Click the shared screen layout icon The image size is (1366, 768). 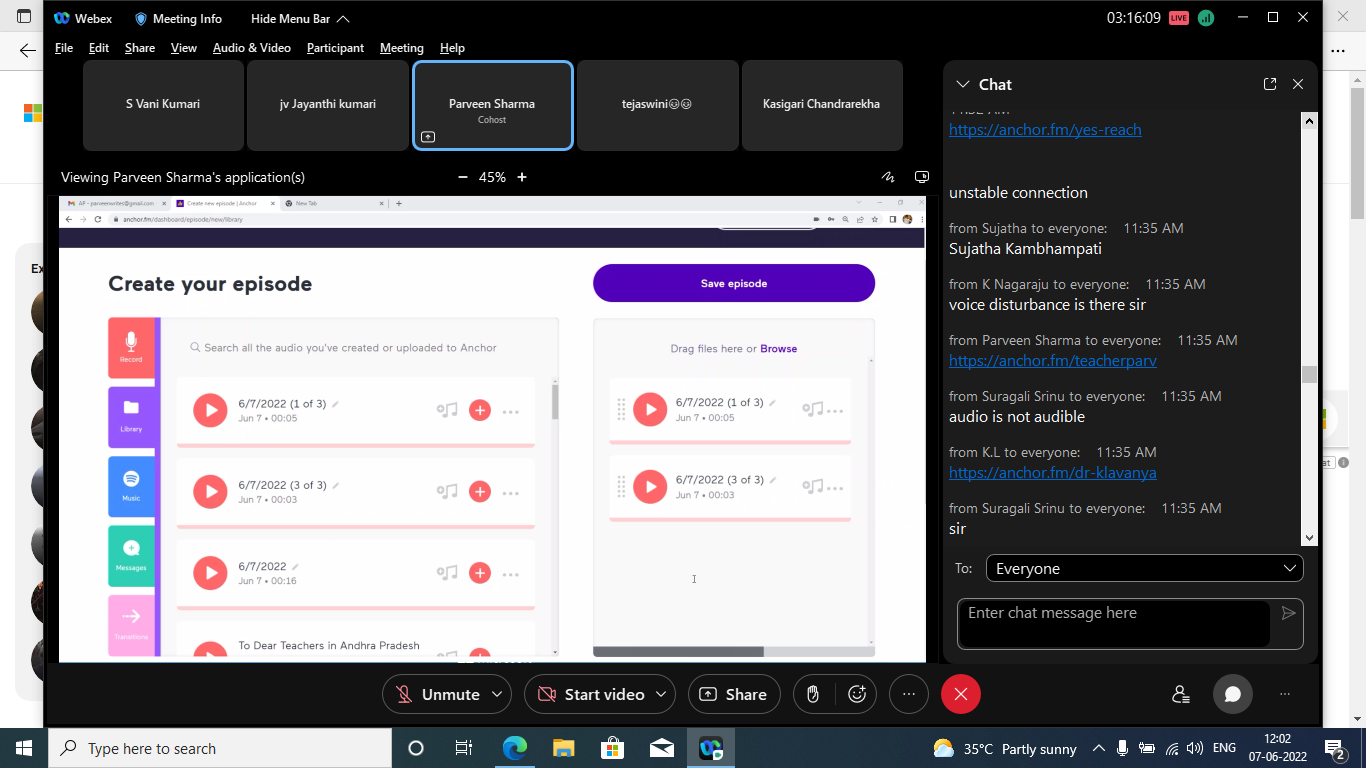921,177
